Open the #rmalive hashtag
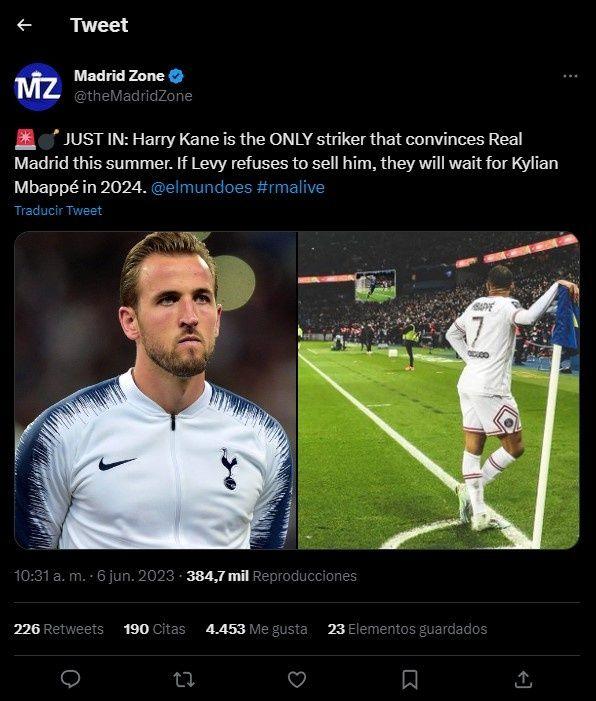 (291, 187)
